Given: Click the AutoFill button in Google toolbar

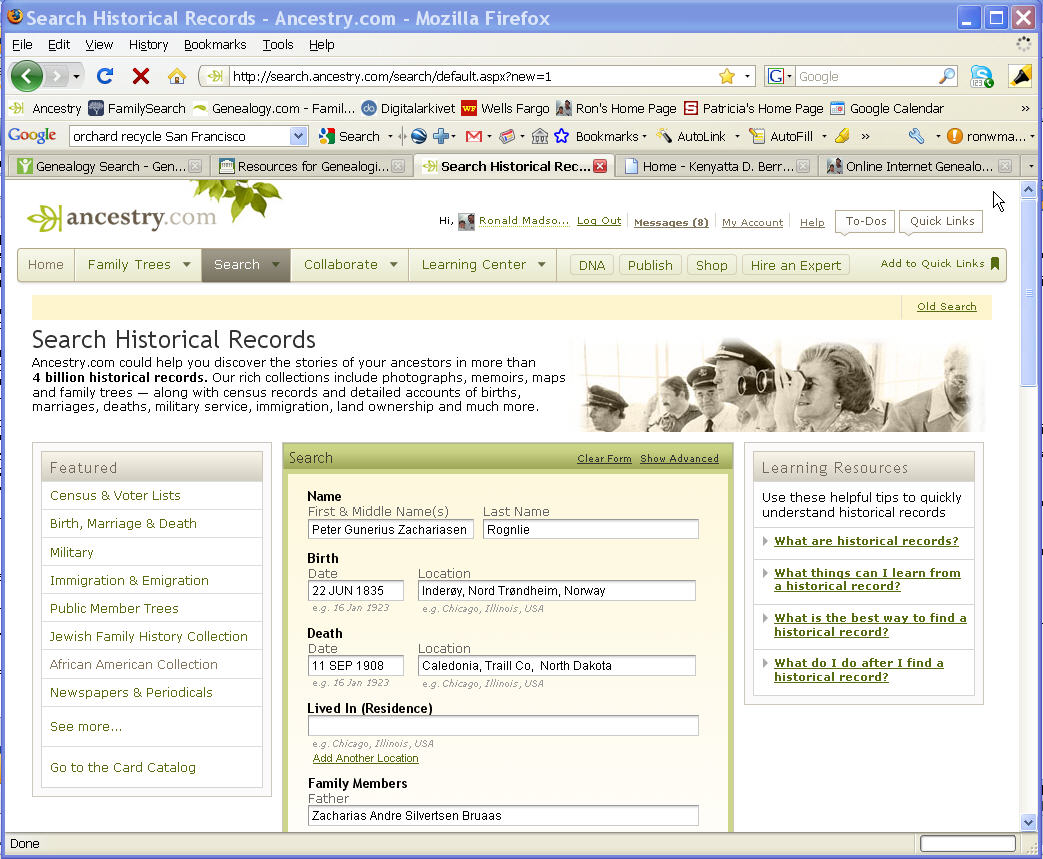Looking at the screenshot, I should (x=781, y=136).
